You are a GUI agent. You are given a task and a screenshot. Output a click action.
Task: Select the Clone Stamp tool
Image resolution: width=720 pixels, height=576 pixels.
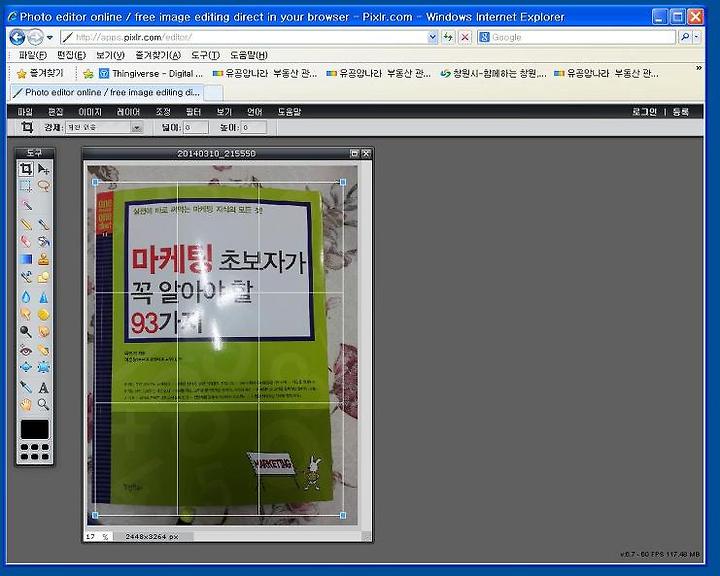click(x=44, y=259)
